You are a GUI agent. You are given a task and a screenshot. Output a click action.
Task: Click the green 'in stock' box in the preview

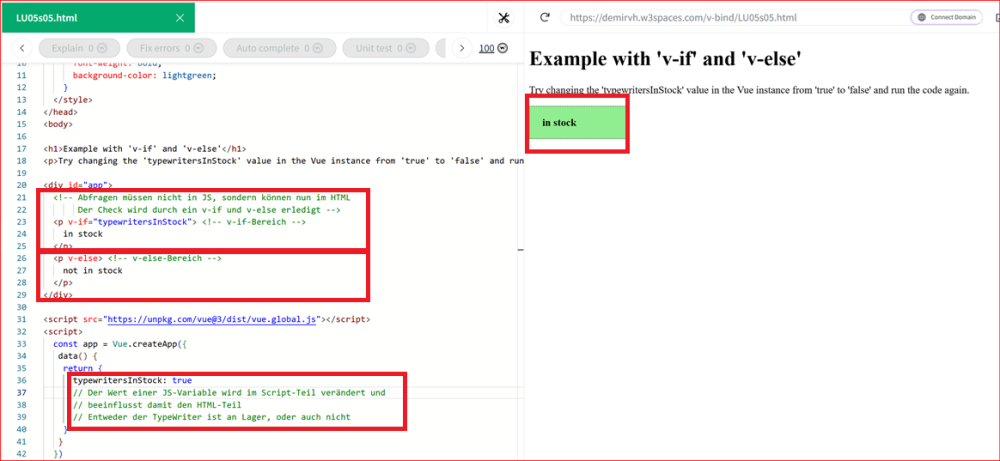click(577, 122)
